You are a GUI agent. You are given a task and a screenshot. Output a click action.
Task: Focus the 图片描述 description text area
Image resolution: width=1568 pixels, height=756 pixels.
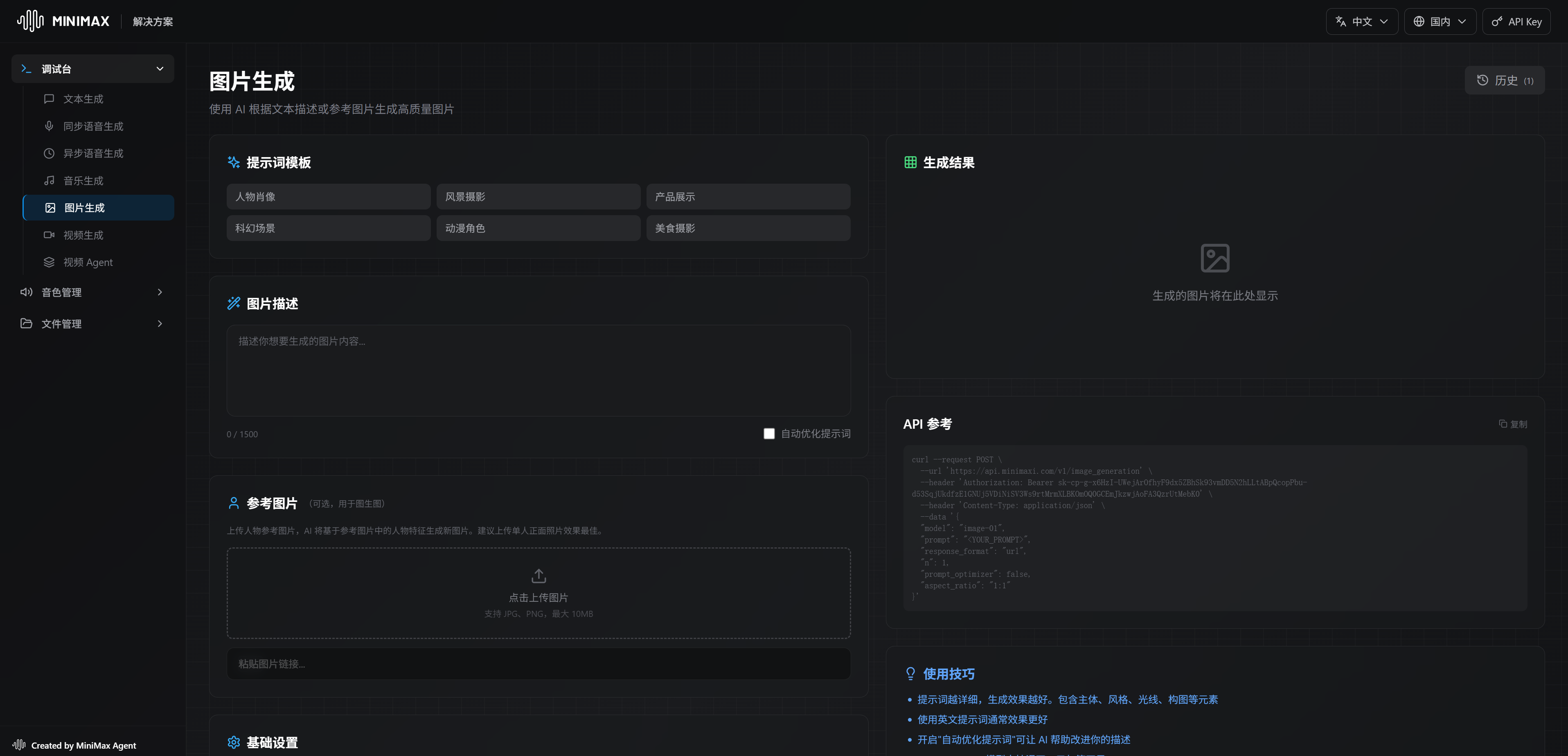coord(539,370)
